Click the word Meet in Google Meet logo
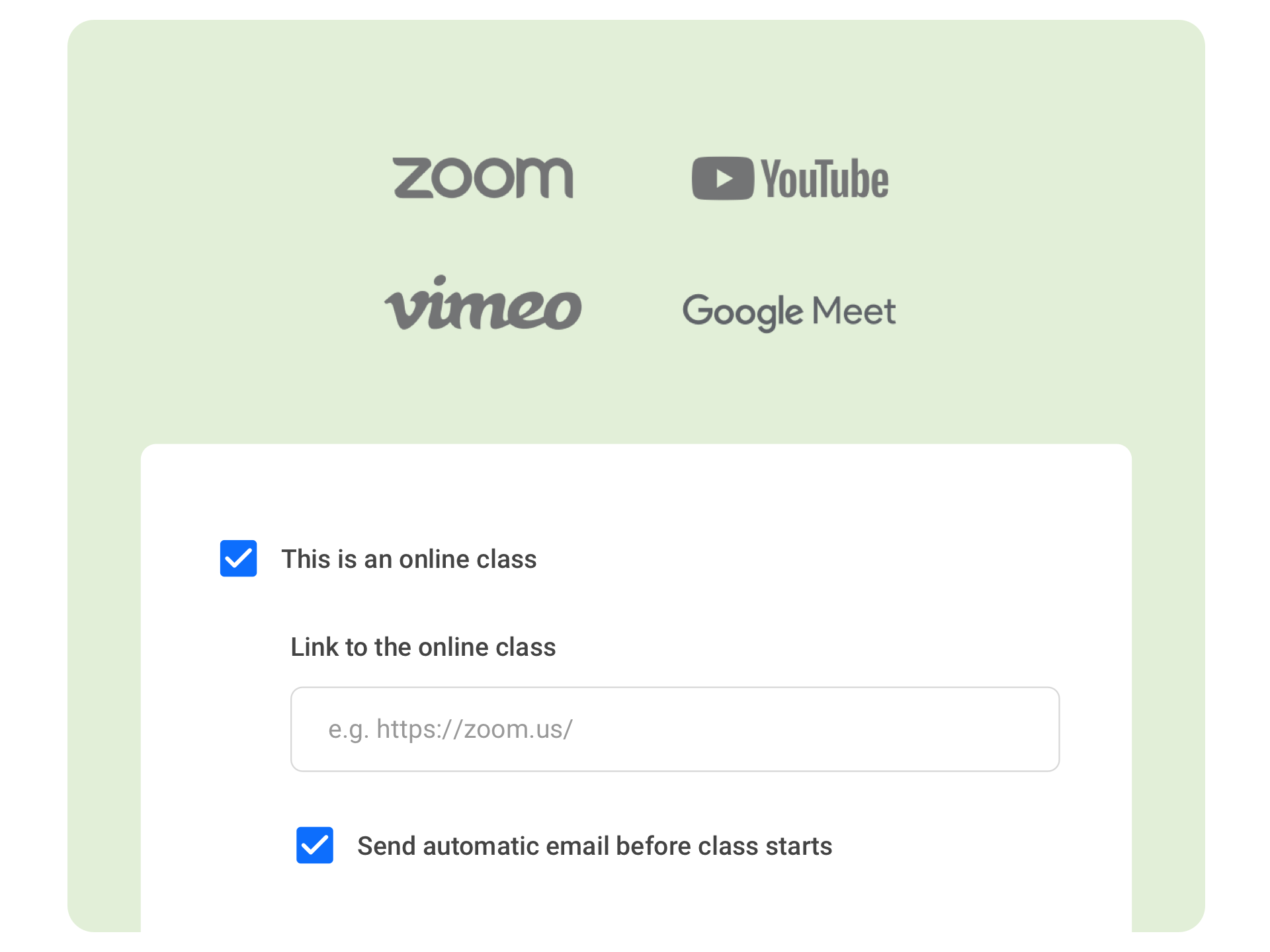The width and height of the screenshot is (1270, 952). pos(853,311)
